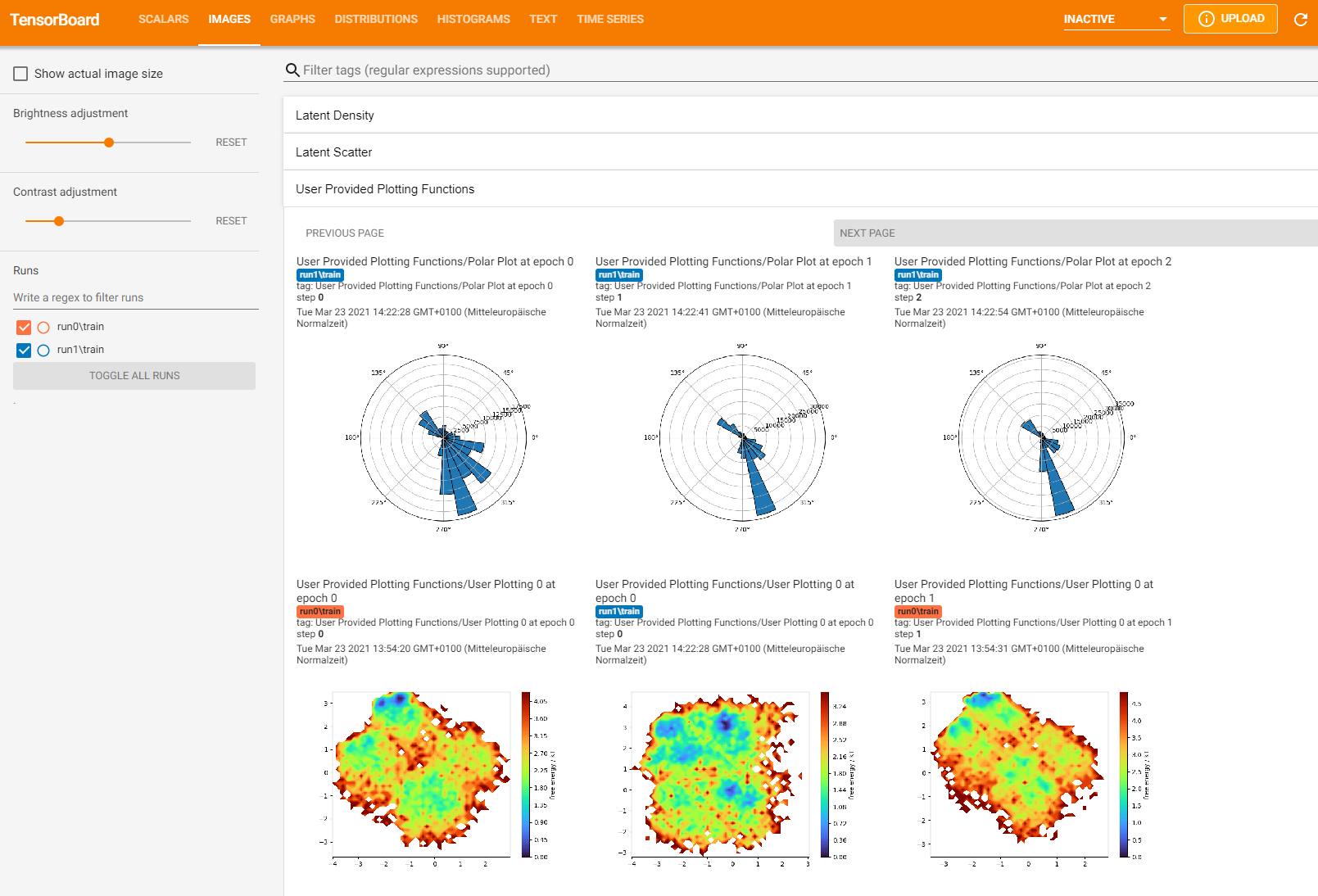Click the Runs heading in sidebar
Screen dimensions: 1318x896
tap(25, 270)
